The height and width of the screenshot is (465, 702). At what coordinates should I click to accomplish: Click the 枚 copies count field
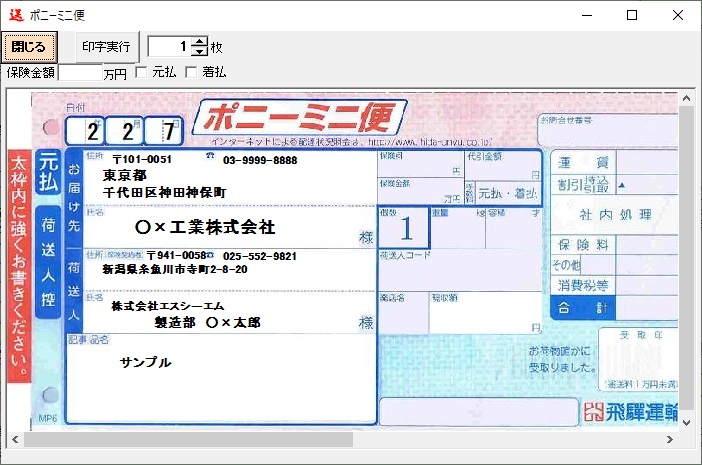[x=170, y=47]
